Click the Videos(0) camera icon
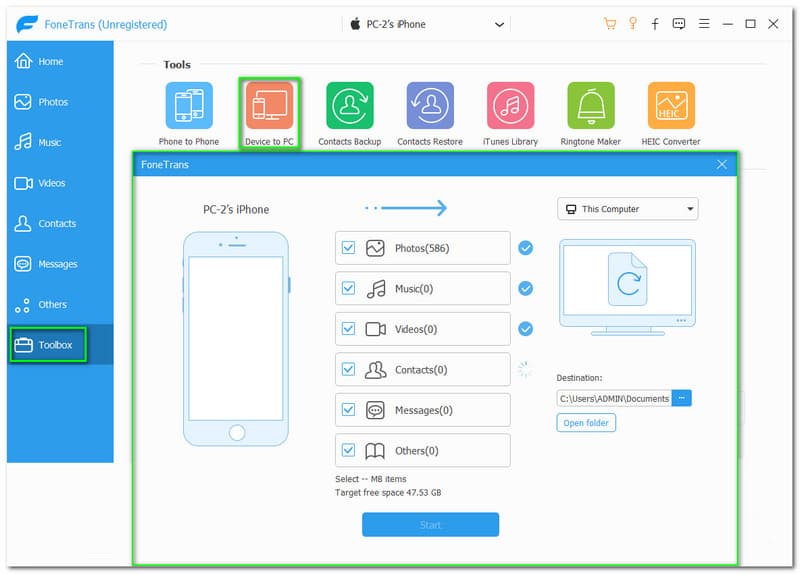The height and width of the screenshot is (574, 800). click(x=376, y=329)
